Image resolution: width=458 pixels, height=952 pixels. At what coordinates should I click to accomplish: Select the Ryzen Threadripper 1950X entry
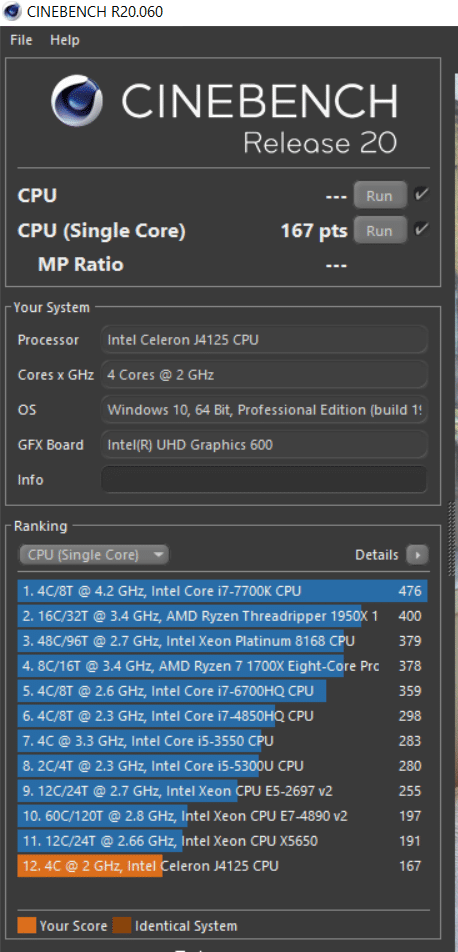[x=222, y=616]
